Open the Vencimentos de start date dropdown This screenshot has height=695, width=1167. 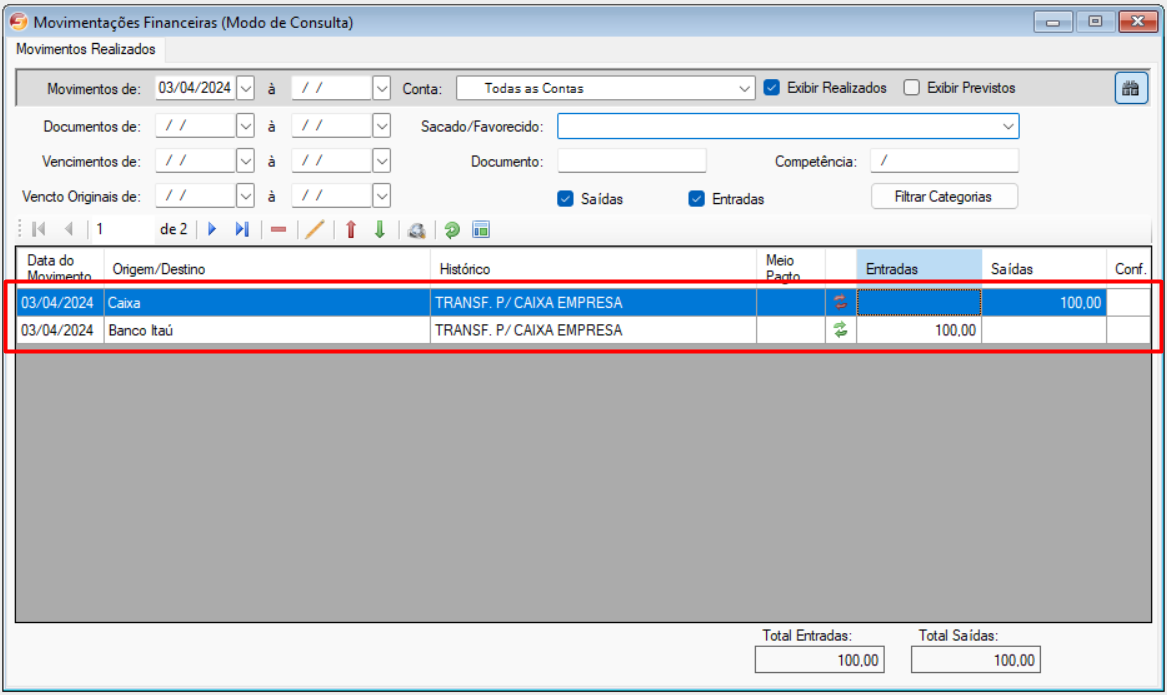pos(246,161)
